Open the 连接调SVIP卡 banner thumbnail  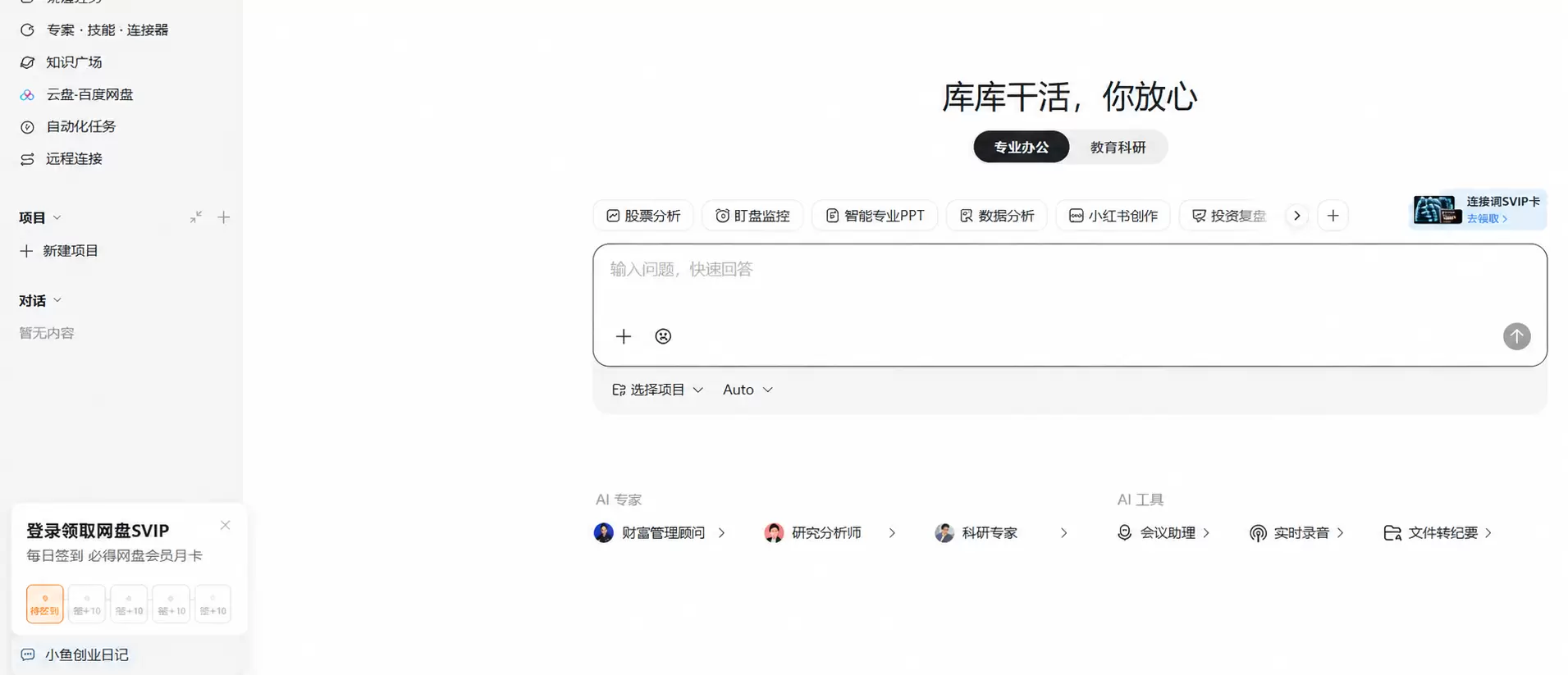tap(1437, 210)
